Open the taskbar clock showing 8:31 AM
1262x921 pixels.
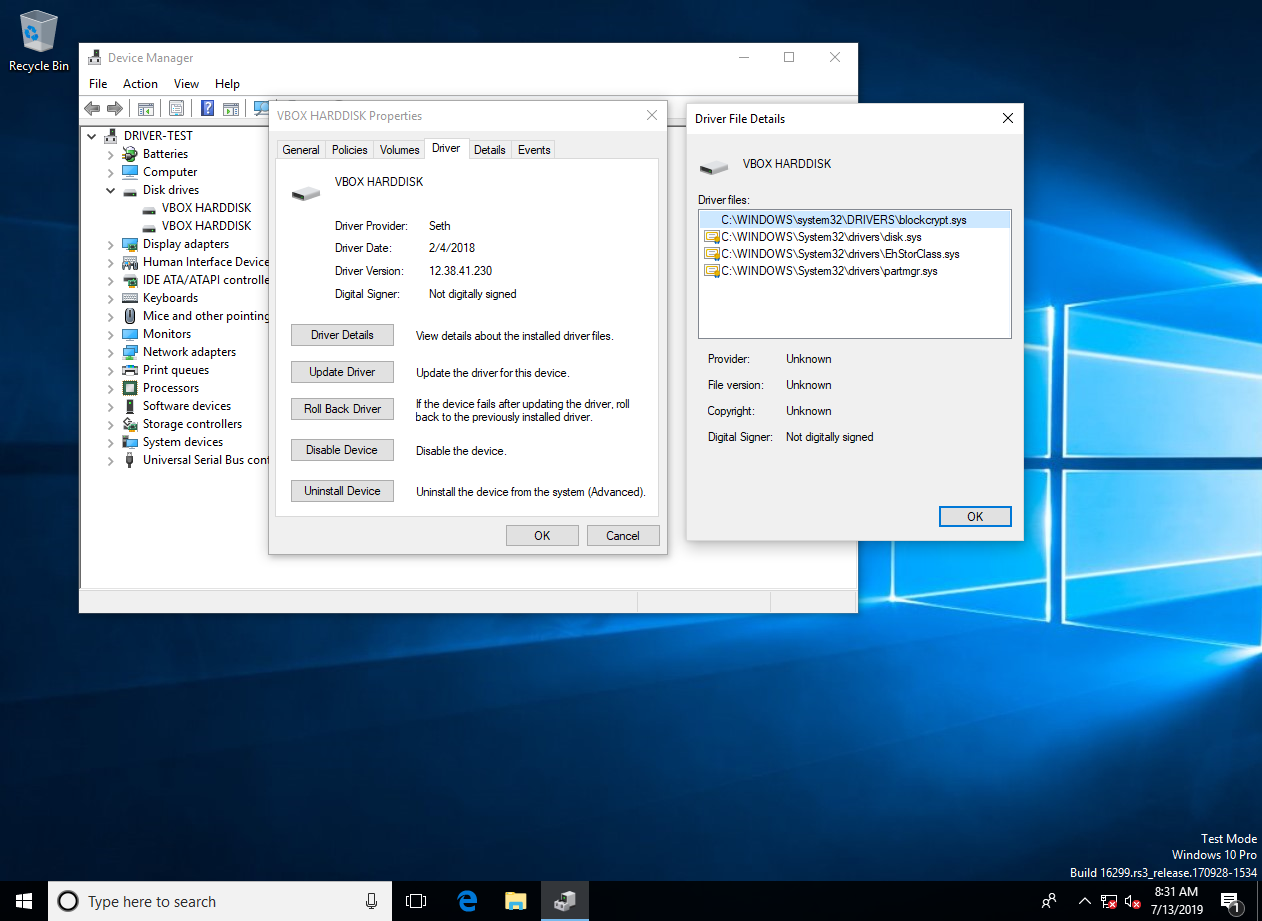[x=1176, y=901]
